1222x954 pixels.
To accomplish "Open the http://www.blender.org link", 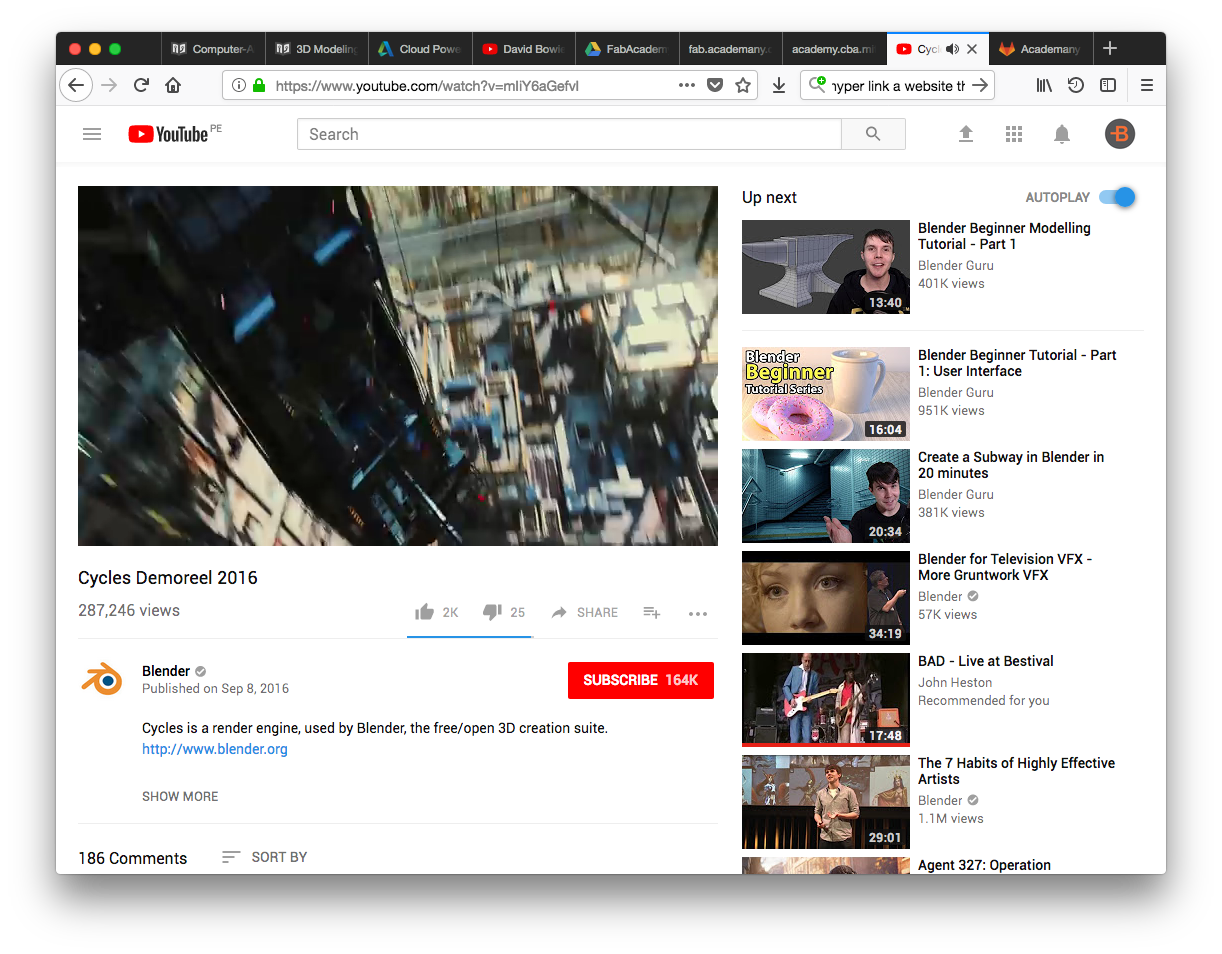I will coord(215,749).
